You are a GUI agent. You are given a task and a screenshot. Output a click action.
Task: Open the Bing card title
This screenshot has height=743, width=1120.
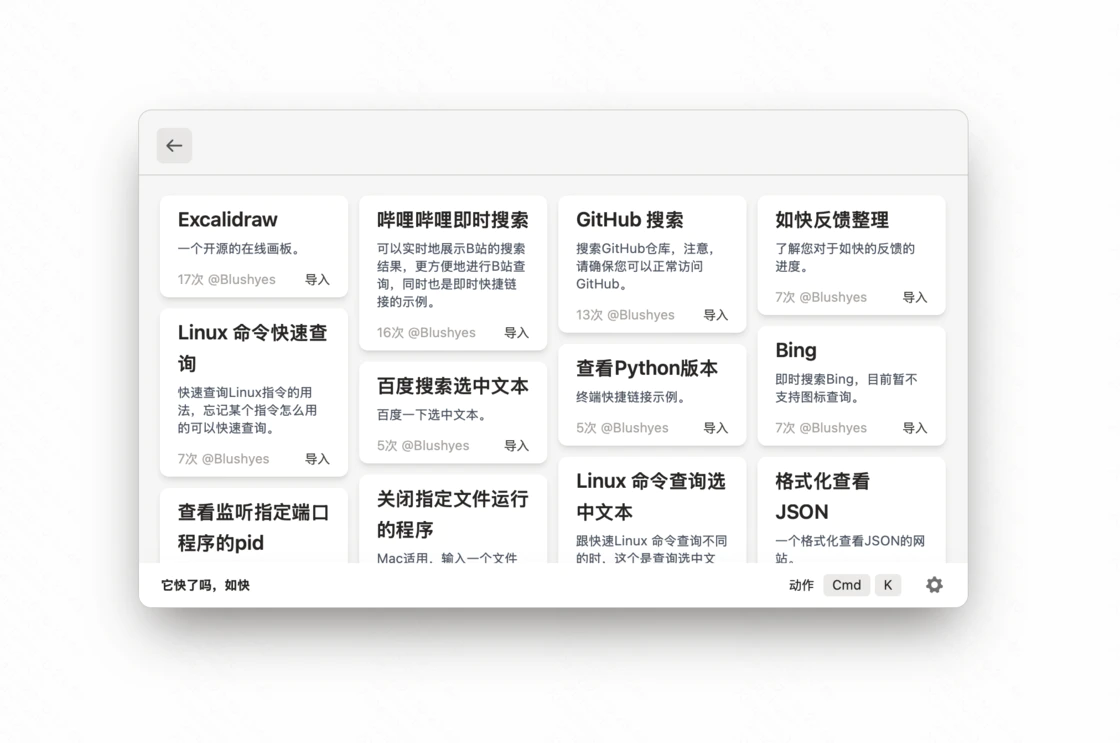[796, 350]
